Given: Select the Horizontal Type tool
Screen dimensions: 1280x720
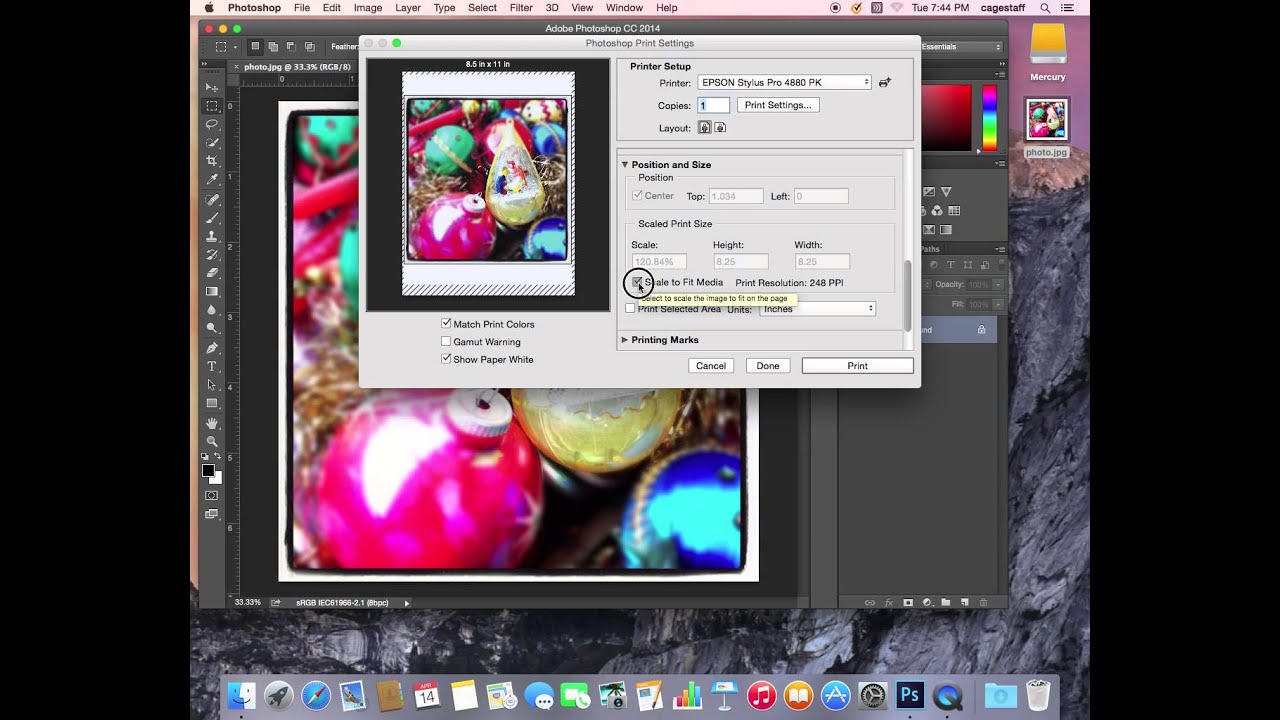Looking at the screenshot, I should pos(212,366).
